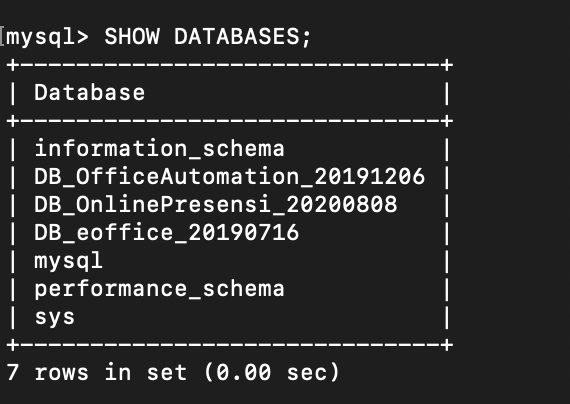Click the DB_OnlinePresensi database name

point(153,204)
